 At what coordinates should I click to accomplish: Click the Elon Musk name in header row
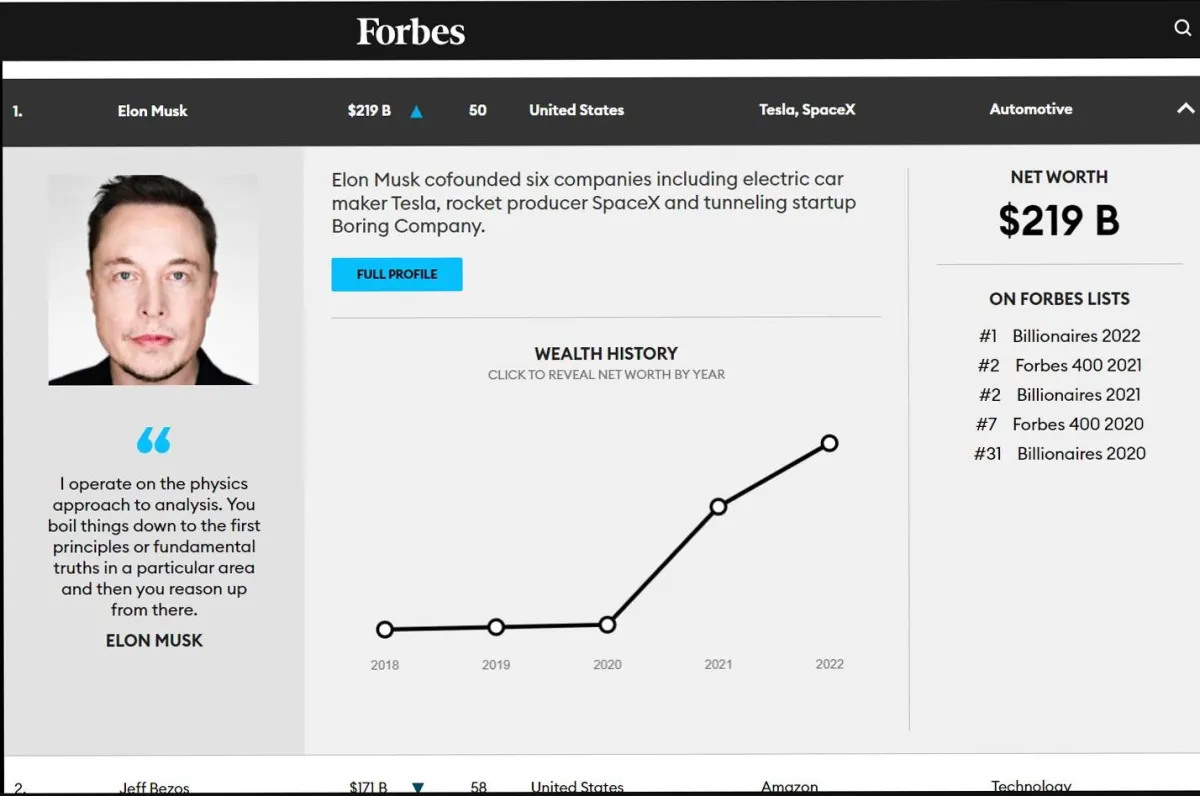152,111
